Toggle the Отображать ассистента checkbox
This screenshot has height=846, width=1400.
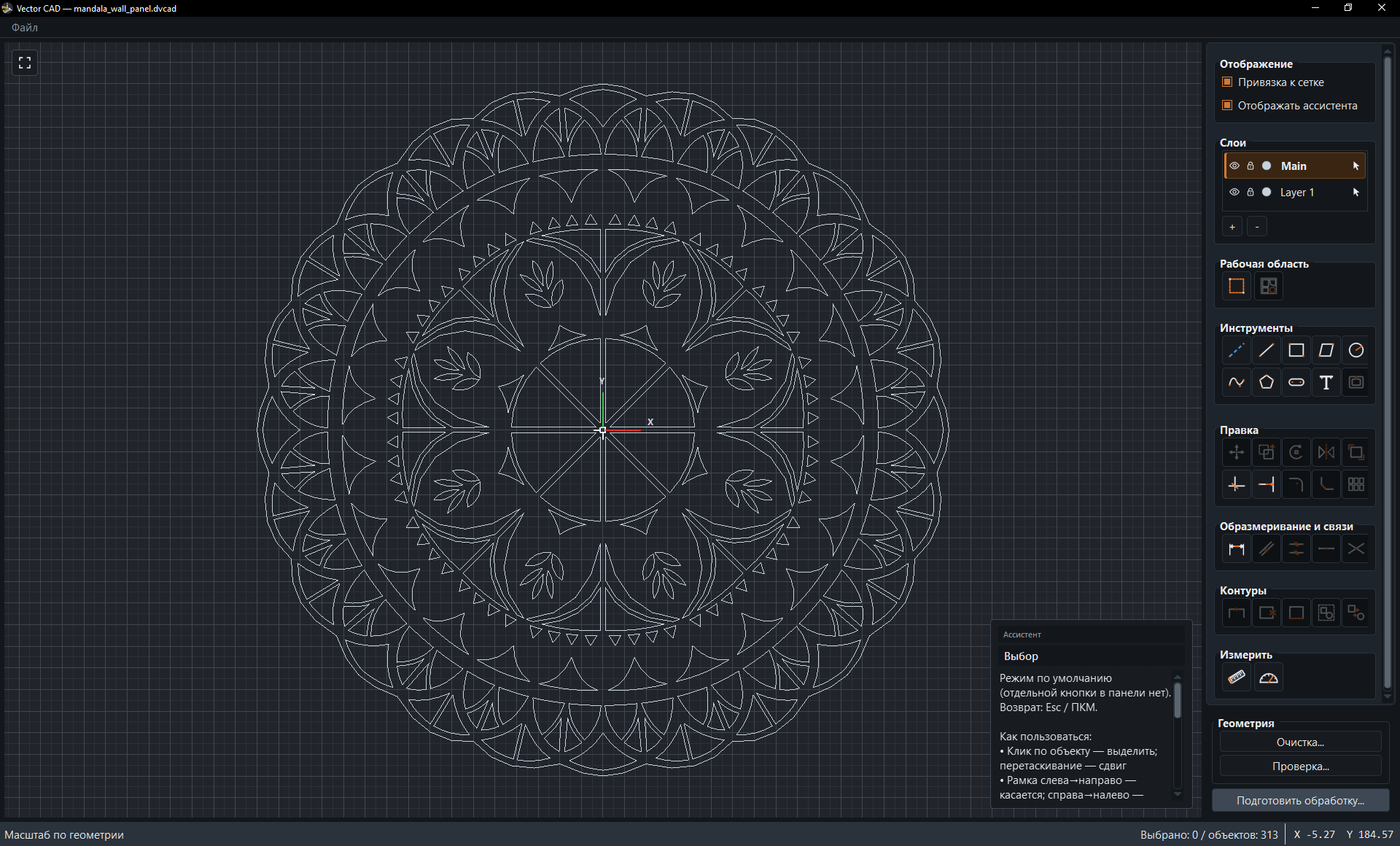click(x=1227, y=106)
